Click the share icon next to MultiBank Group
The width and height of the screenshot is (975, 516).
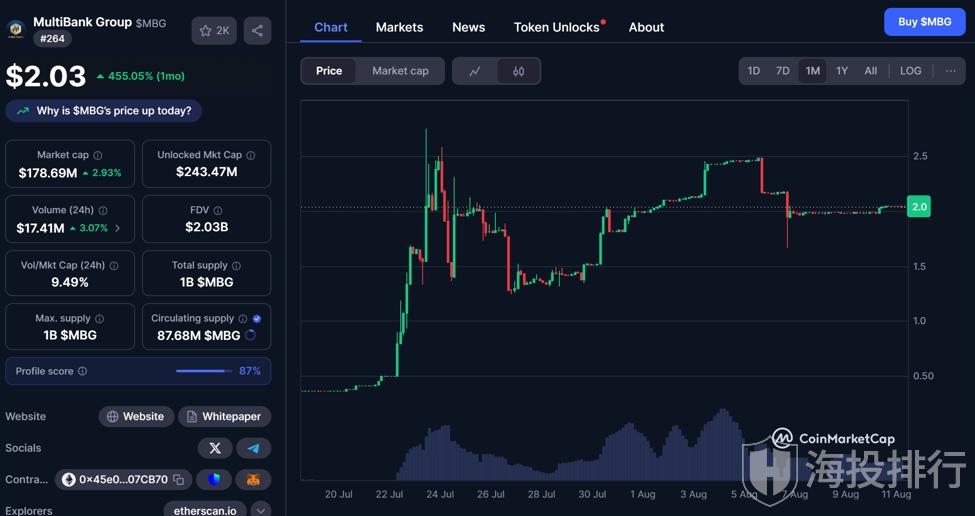[257, 31]
